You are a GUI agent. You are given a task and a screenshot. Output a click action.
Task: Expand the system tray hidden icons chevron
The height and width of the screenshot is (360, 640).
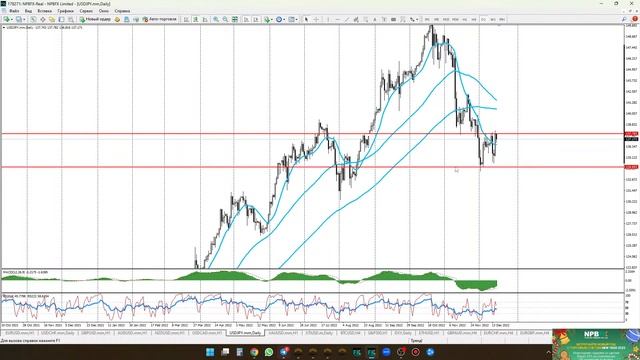pos(549,352)
